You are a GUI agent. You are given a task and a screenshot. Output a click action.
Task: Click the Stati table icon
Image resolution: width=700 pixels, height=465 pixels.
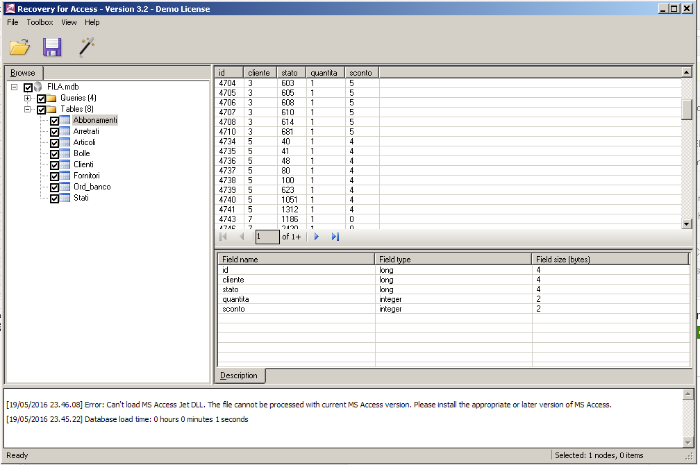[x=65, y=199]
